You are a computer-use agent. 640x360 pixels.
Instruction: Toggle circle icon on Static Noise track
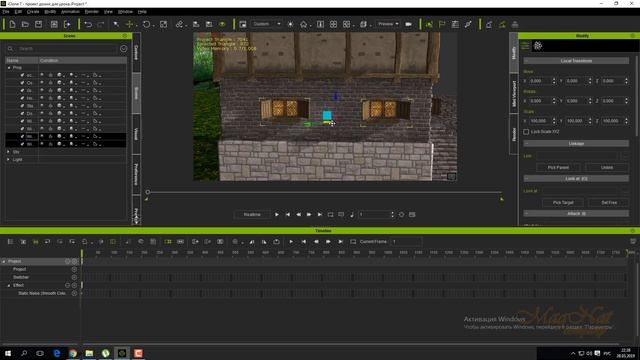pos(74,293)
